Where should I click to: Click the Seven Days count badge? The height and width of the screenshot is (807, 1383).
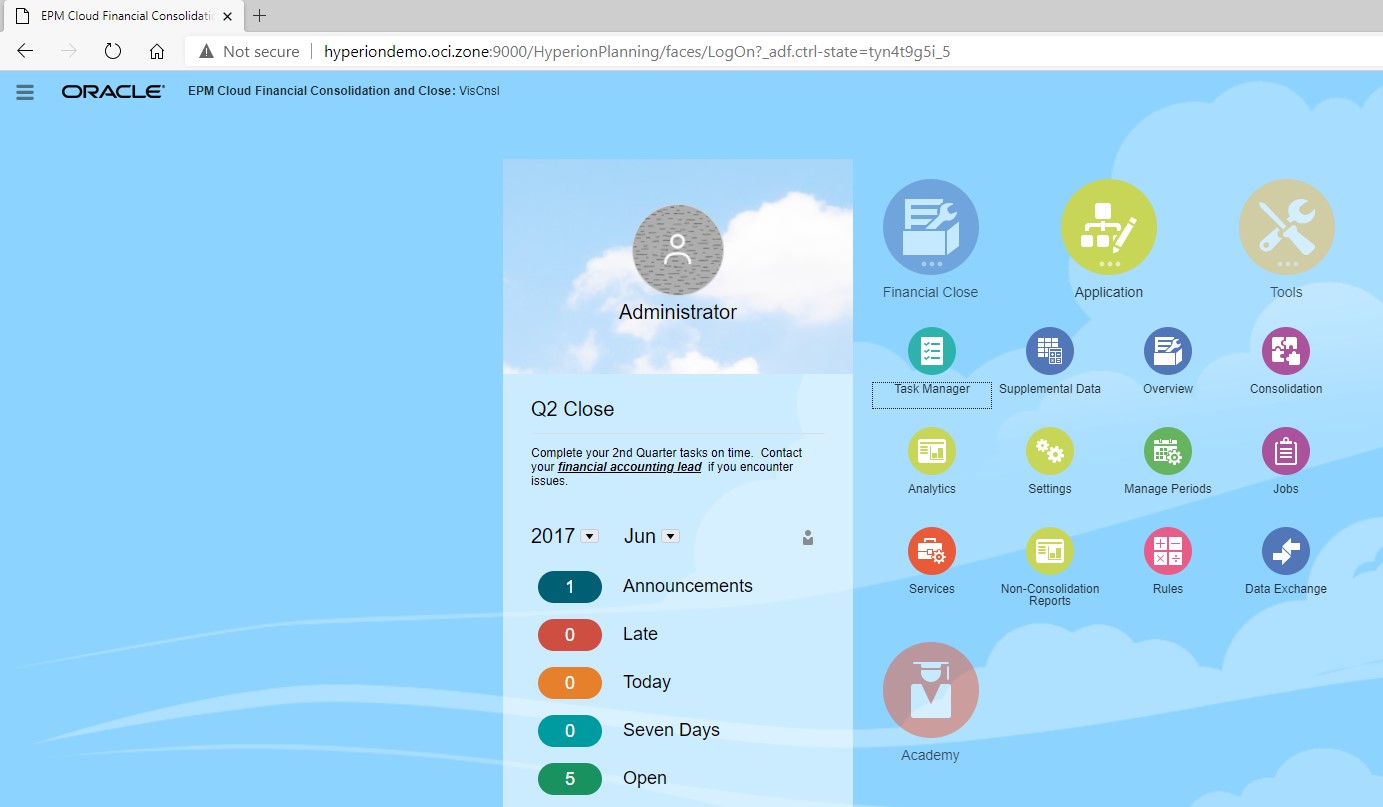pyautogui.click(x=570, y=731)
